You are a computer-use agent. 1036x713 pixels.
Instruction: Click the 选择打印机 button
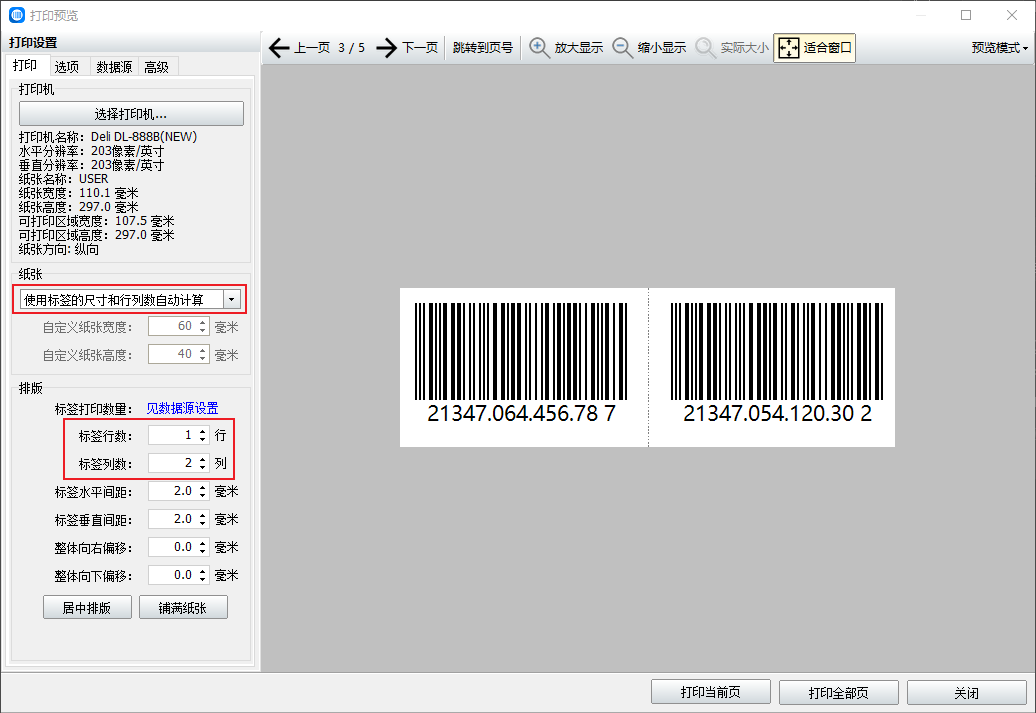coord(131,114)
